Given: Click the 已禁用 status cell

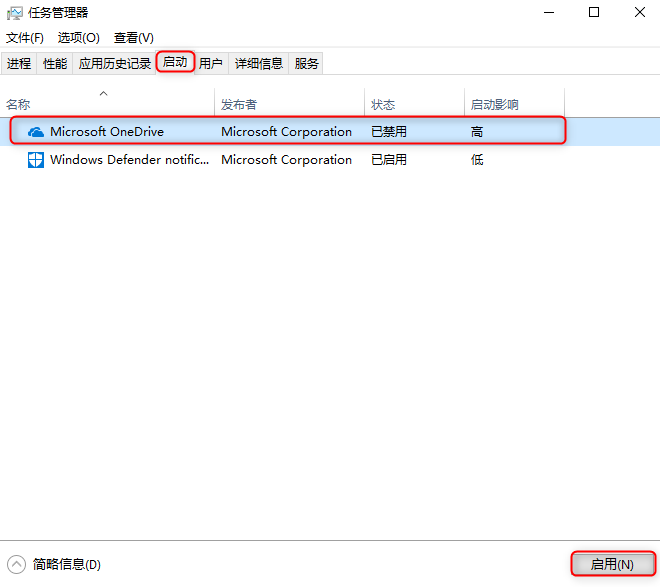Looking at the screenshot, I should pos(389,132).
